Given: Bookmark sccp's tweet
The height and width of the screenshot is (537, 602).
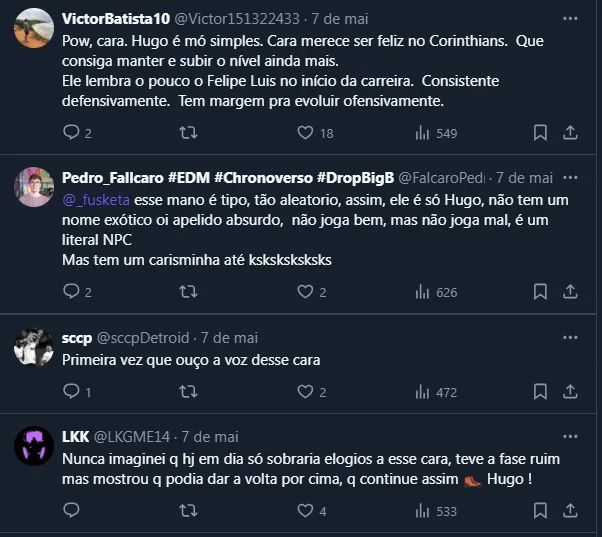Looking at the screenshot, I should (540, 392).
